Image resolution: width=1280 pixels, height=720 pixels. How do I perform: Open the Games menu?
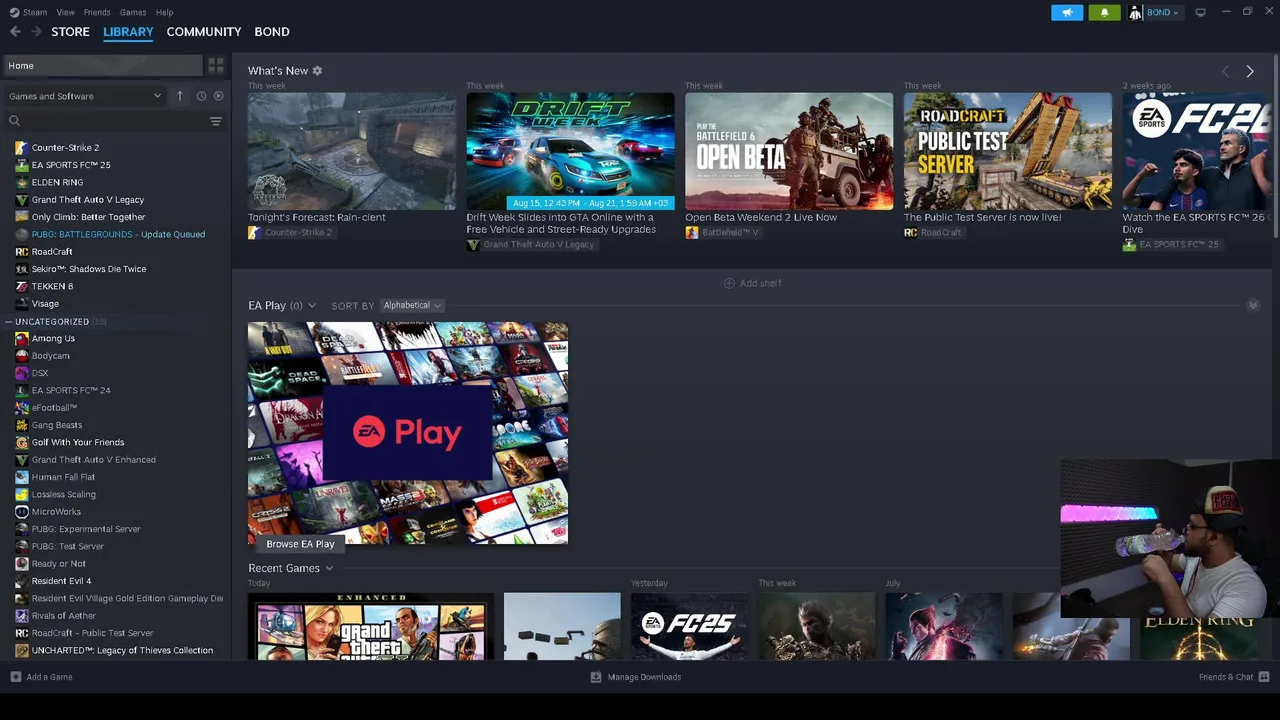[x=133, y=12]
